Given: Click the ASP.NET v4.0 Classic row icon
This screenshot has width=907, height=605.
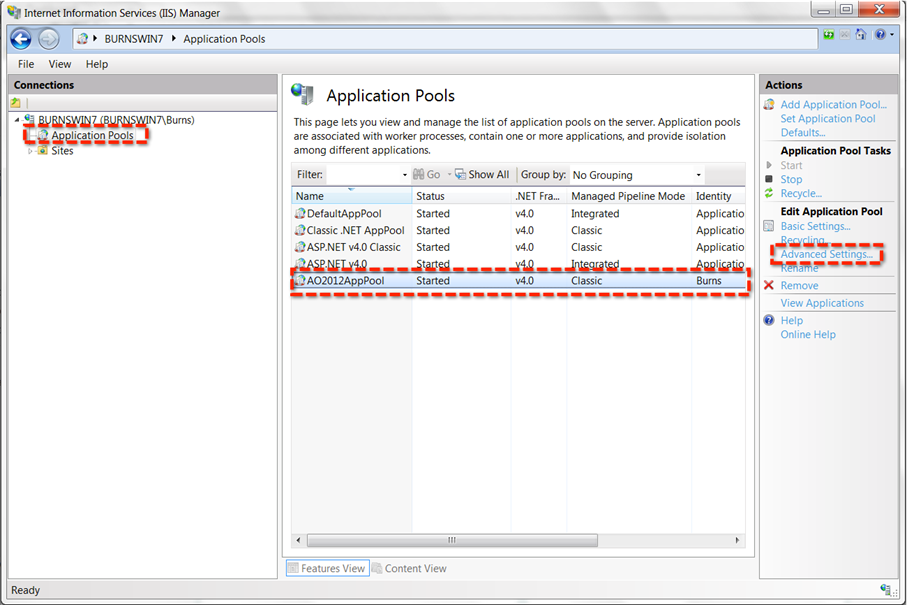Looking at the screenshot, I should [300, 247].
